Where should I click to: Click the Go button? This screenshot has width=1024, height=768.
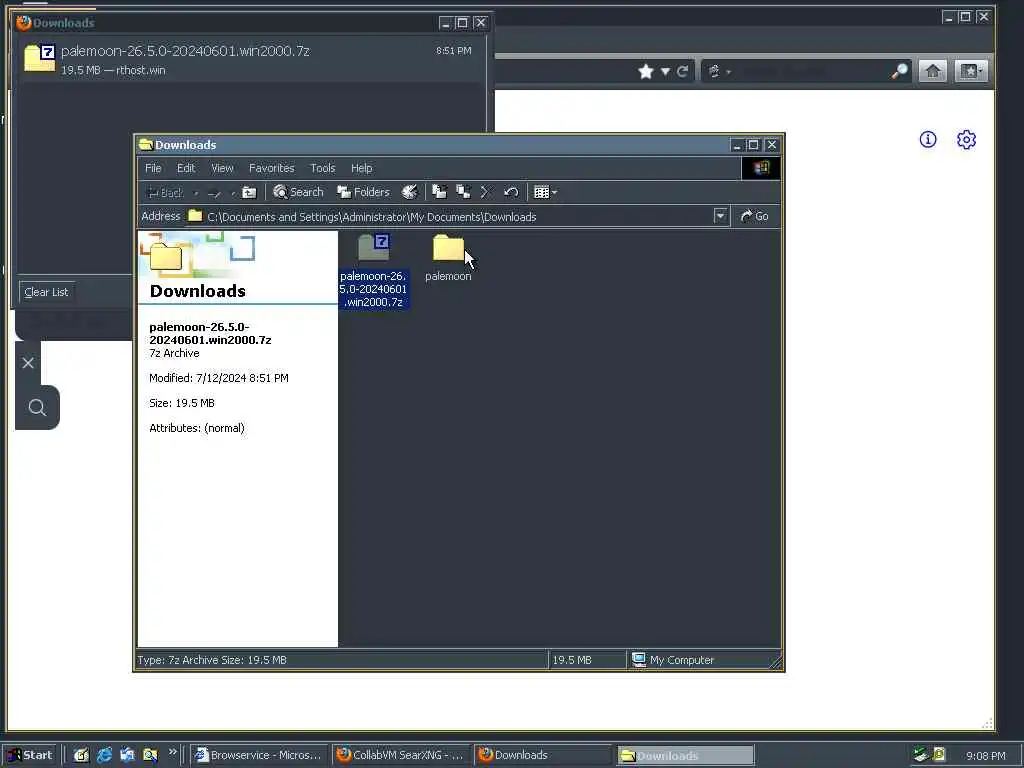pos(754,216)
